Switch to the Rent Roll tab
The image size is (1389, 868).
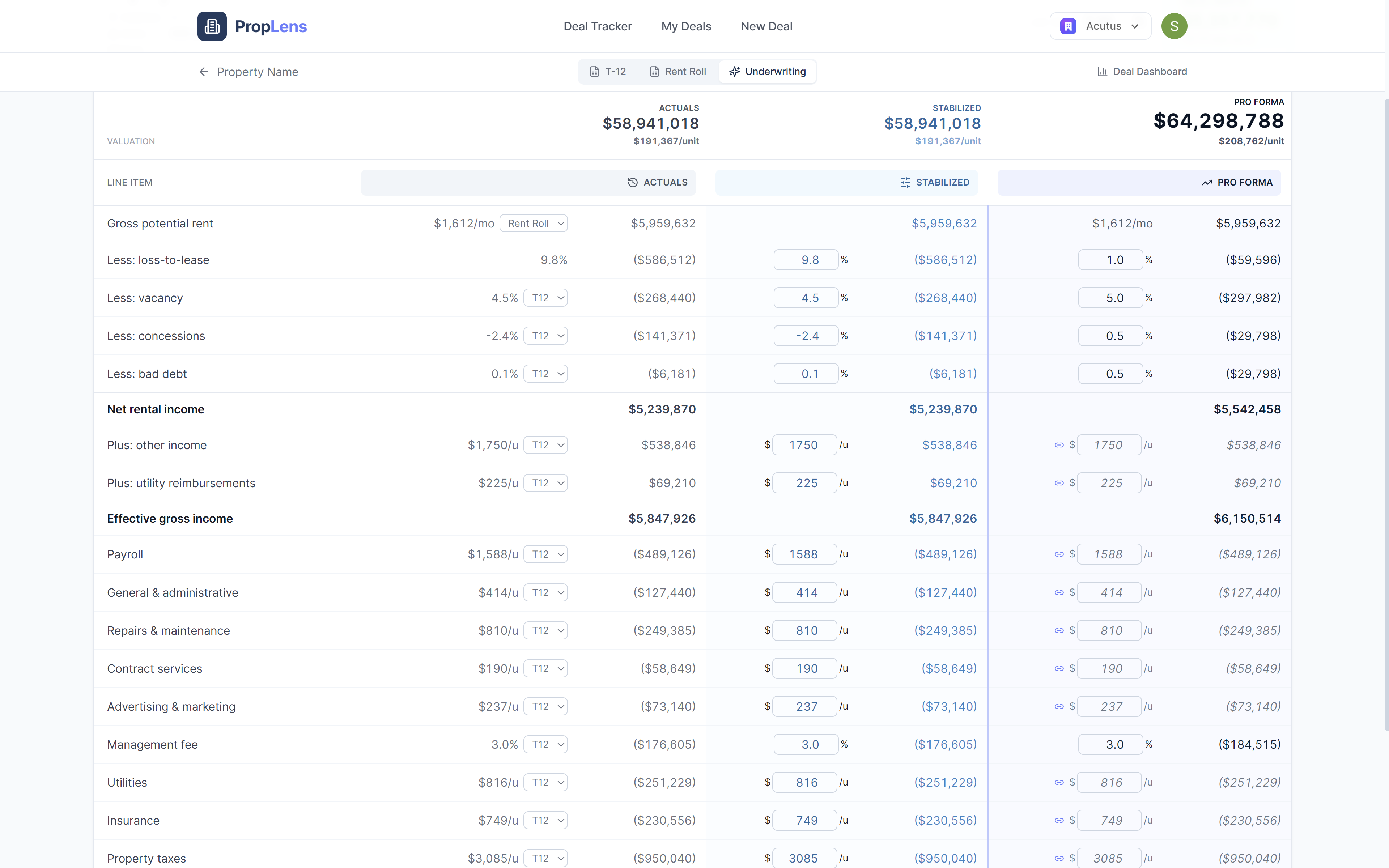pos(678,72)
